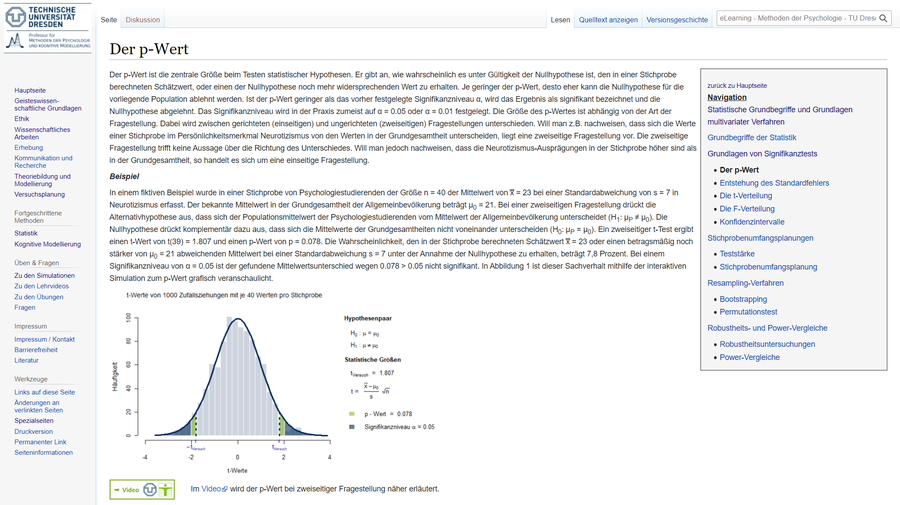
Task: Open the Spezialseiten link
Action: pos(34,421)
